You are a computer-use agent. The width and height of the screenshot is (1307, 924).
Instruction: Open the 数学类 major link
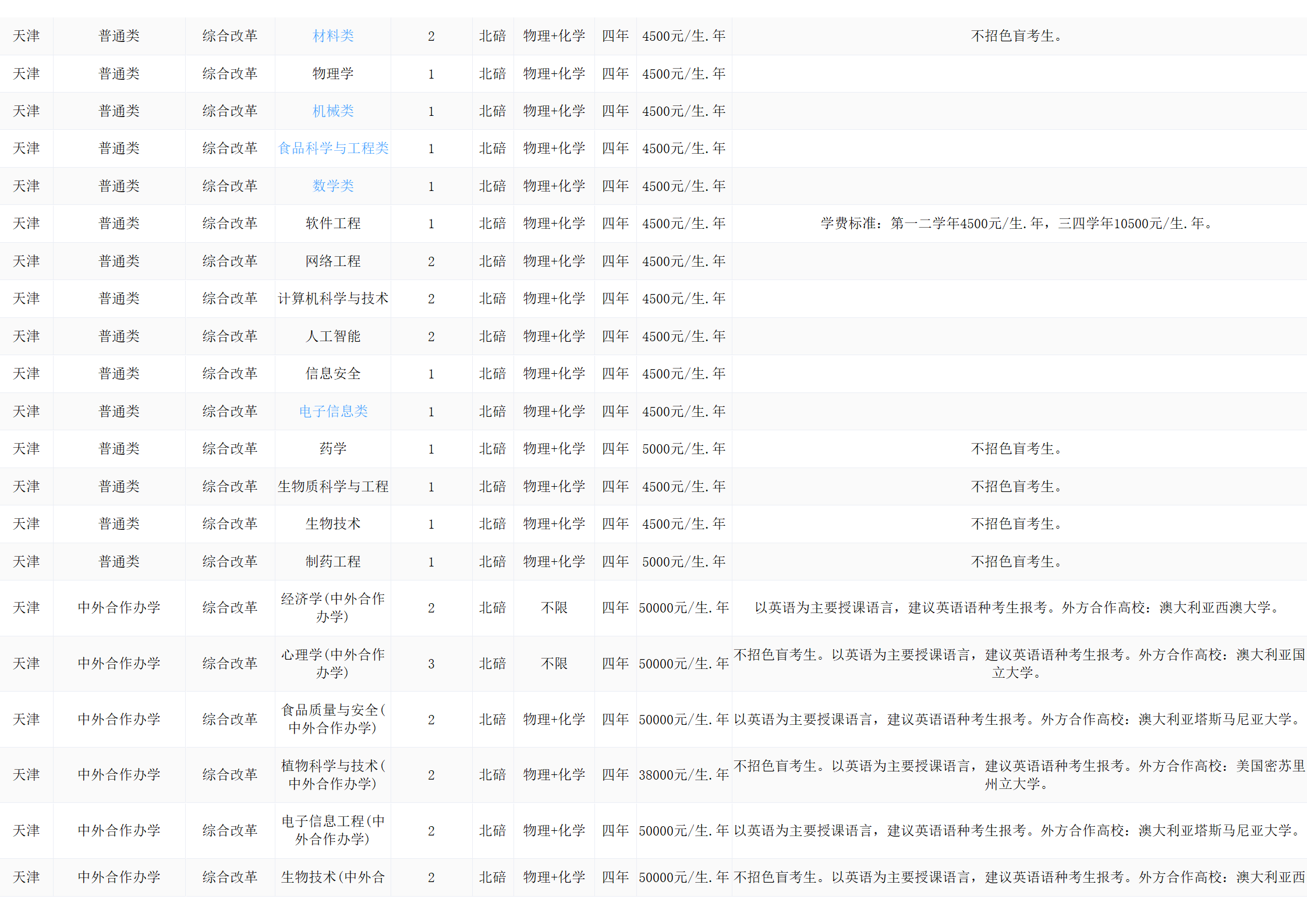(333, 186)
